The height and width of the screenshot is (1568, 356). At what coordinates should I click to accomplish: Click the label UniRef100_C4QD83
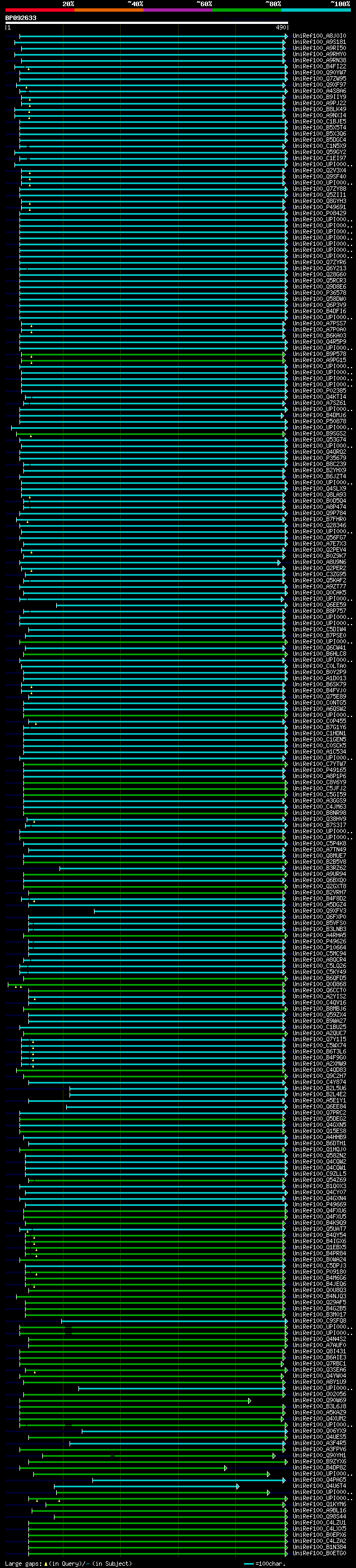(319, 1070)
